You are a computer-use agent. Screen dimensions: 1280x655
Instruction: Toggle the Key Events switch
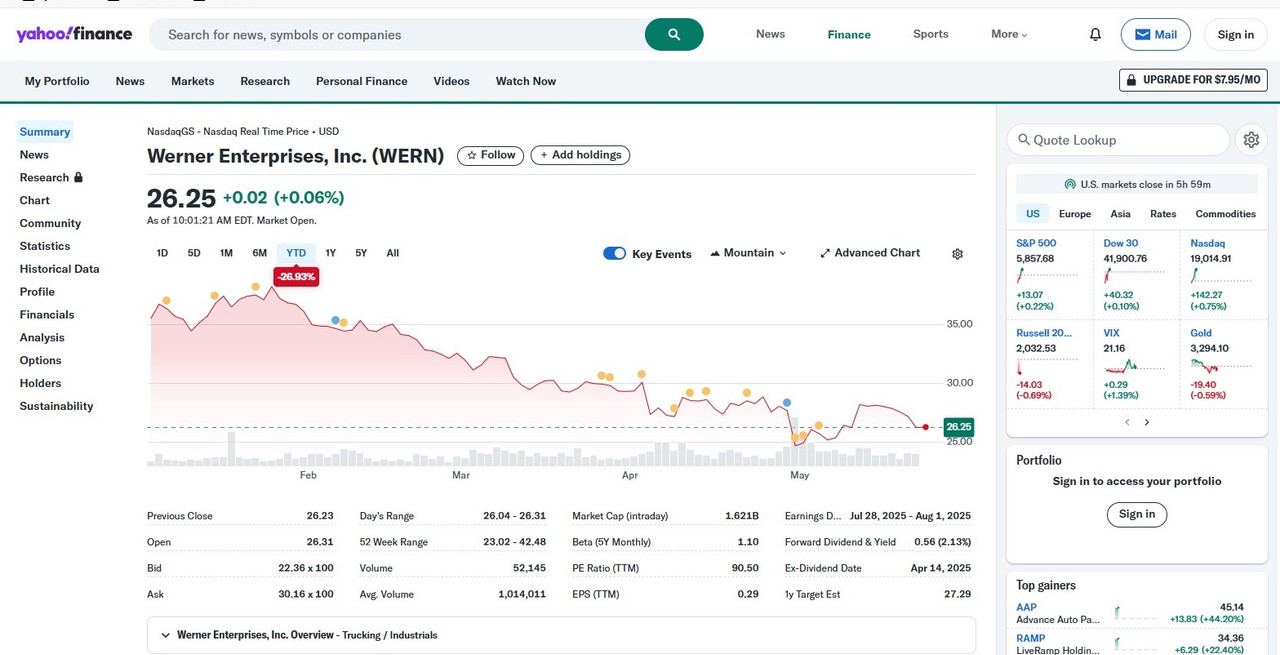coord(614,253)
